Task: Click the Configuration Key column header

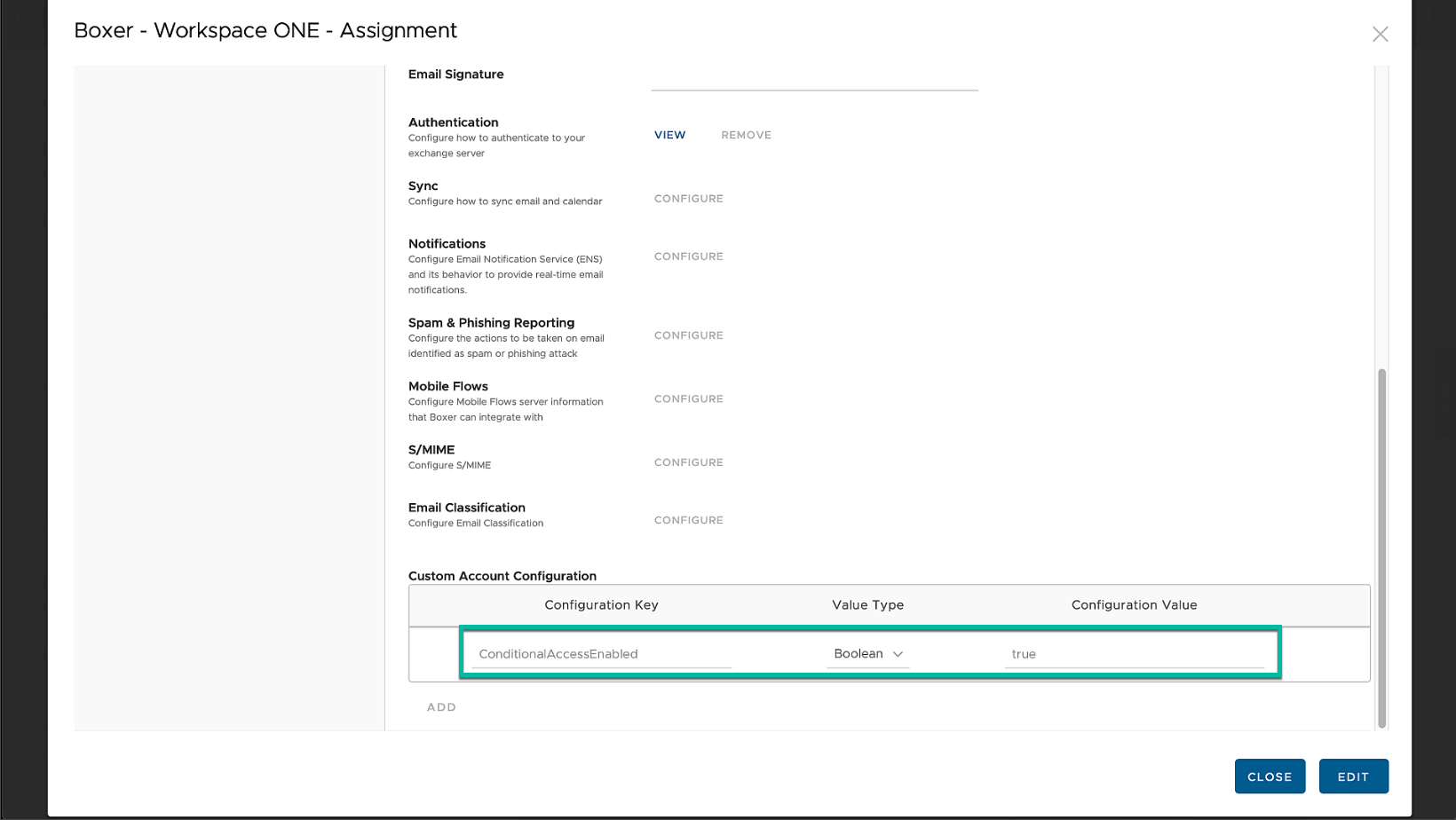Action: (x=601, y=605)
